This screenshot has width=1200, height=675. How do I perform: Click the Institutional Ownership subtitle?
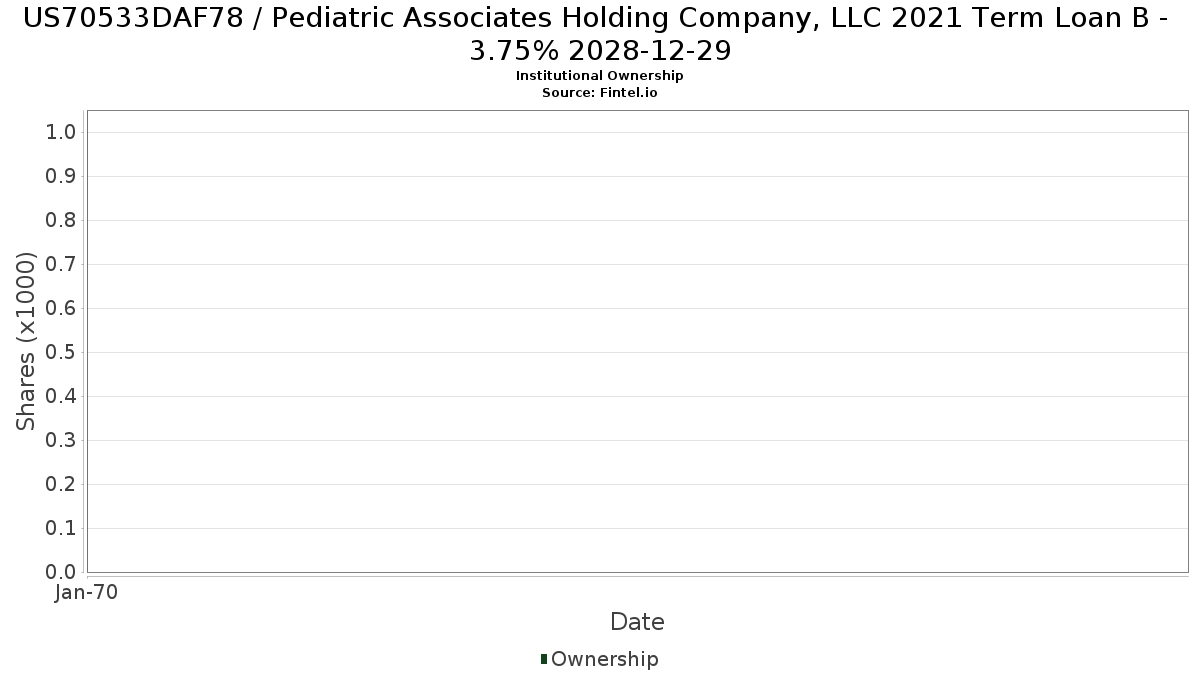click(x=600, y=76)
